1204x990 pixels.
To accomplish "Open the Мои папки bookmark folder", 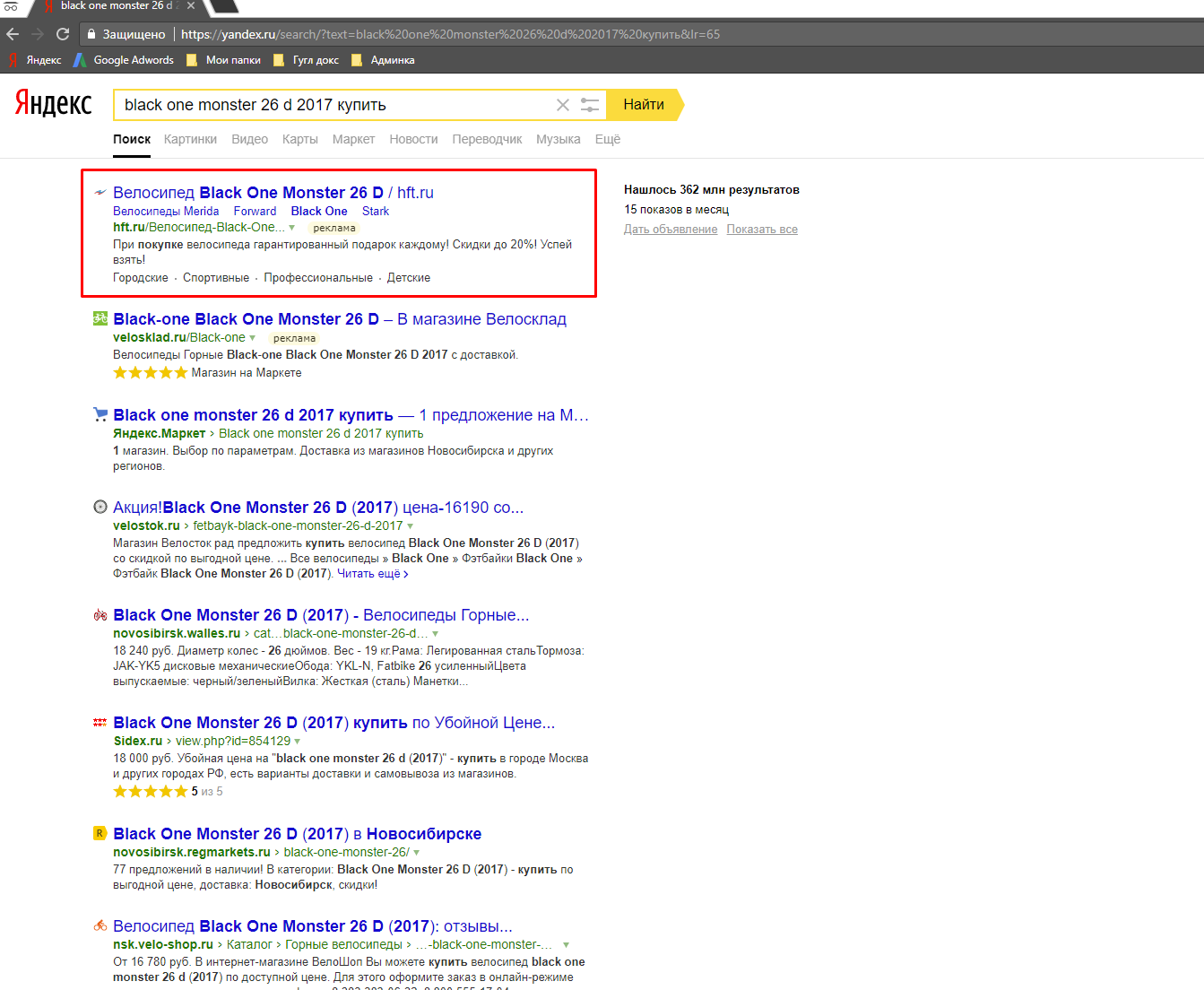I will [223, 60].
